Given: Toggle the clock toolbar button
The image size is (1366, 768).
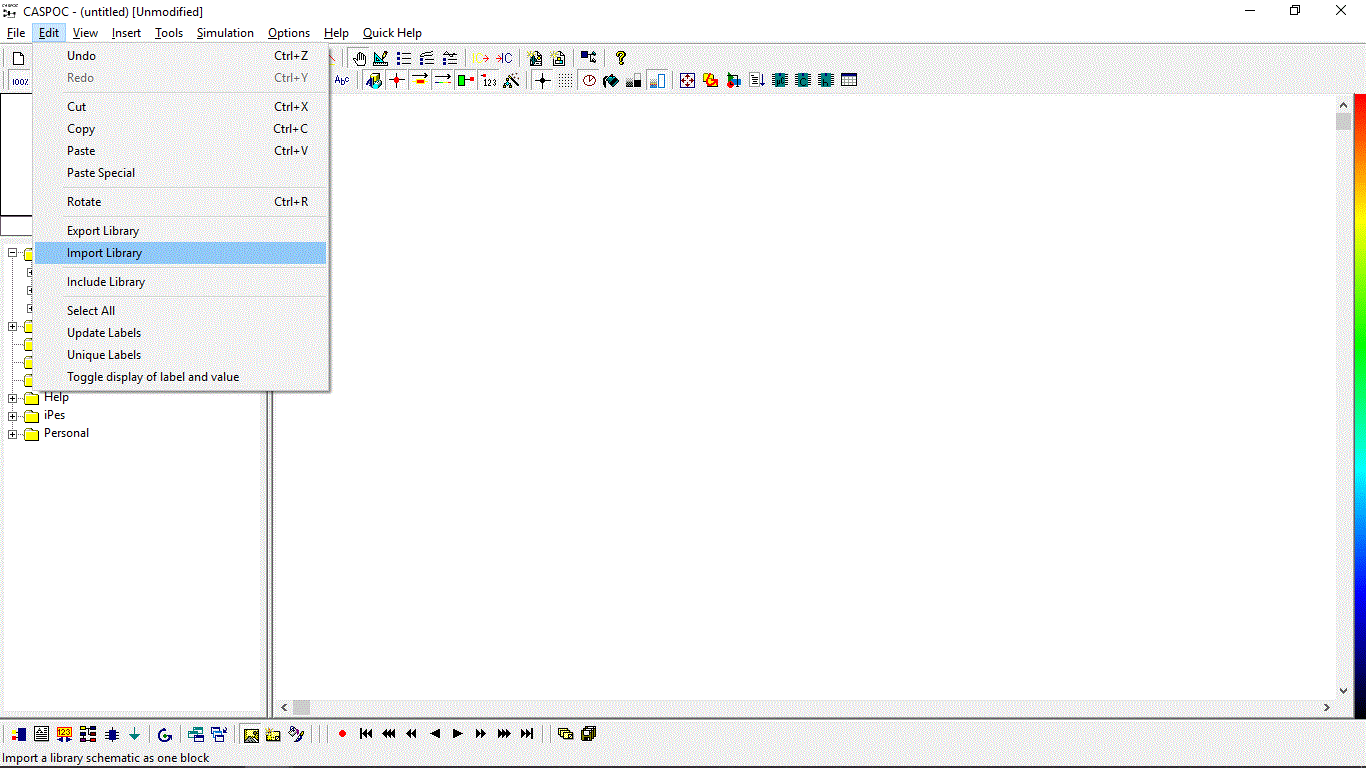Looking at the screenshot, I should (x=589, y=80).
